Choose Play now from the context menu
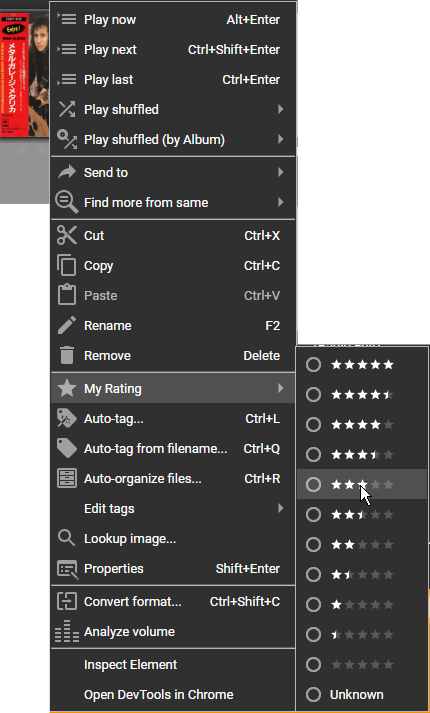 point(173,20)
